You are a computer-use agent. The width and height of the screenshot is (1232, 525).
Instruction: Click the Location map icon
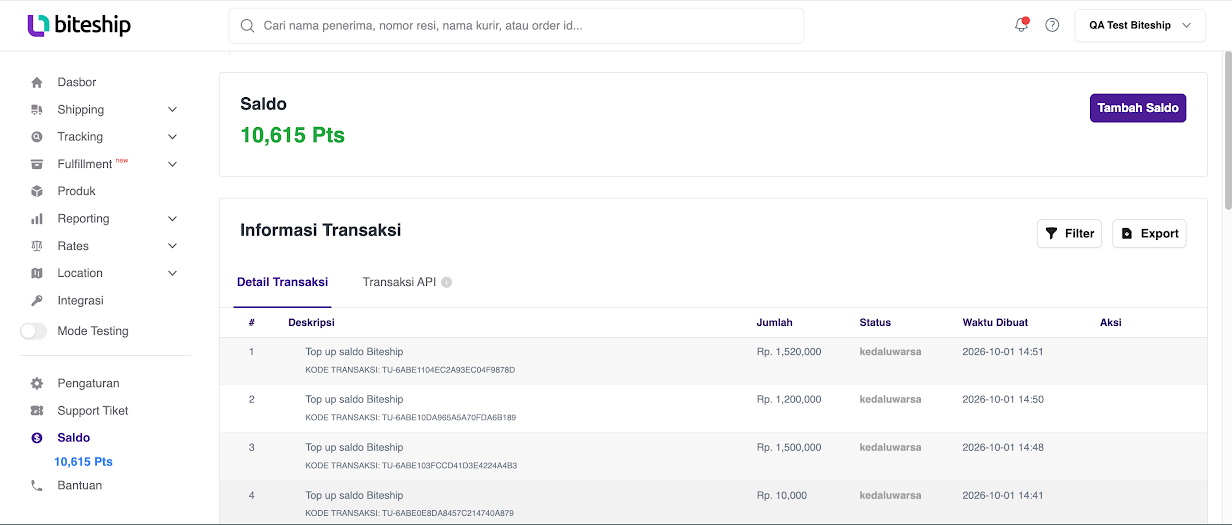pos(37,273)
